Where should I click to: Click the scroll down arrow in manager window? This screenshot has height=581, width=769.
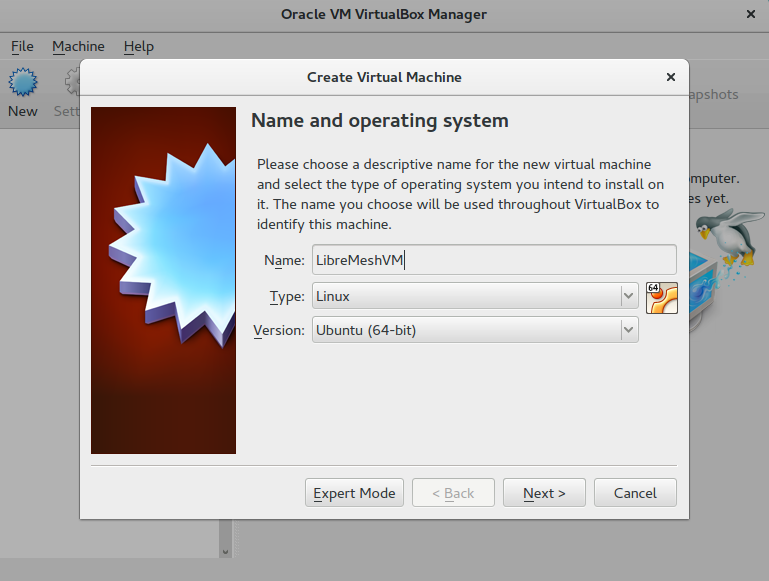click(x=225, y=552)
